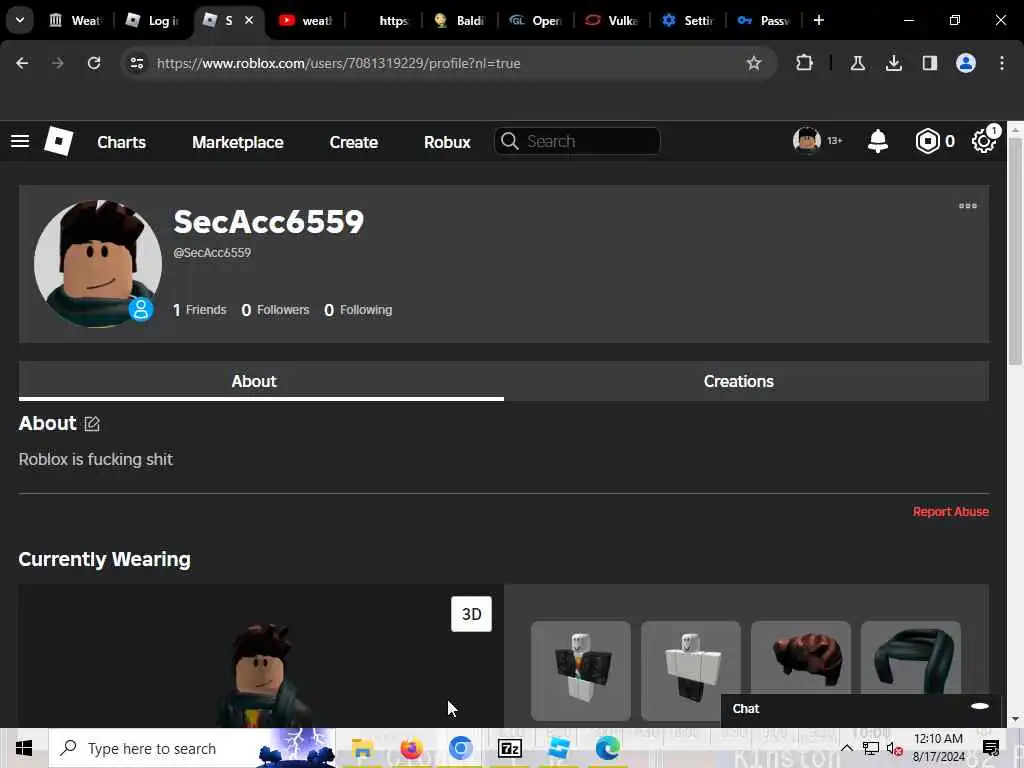Viewport: 1024px width, 768px height.
Task: View the 0 Followers list
Action: click(275, 310)
